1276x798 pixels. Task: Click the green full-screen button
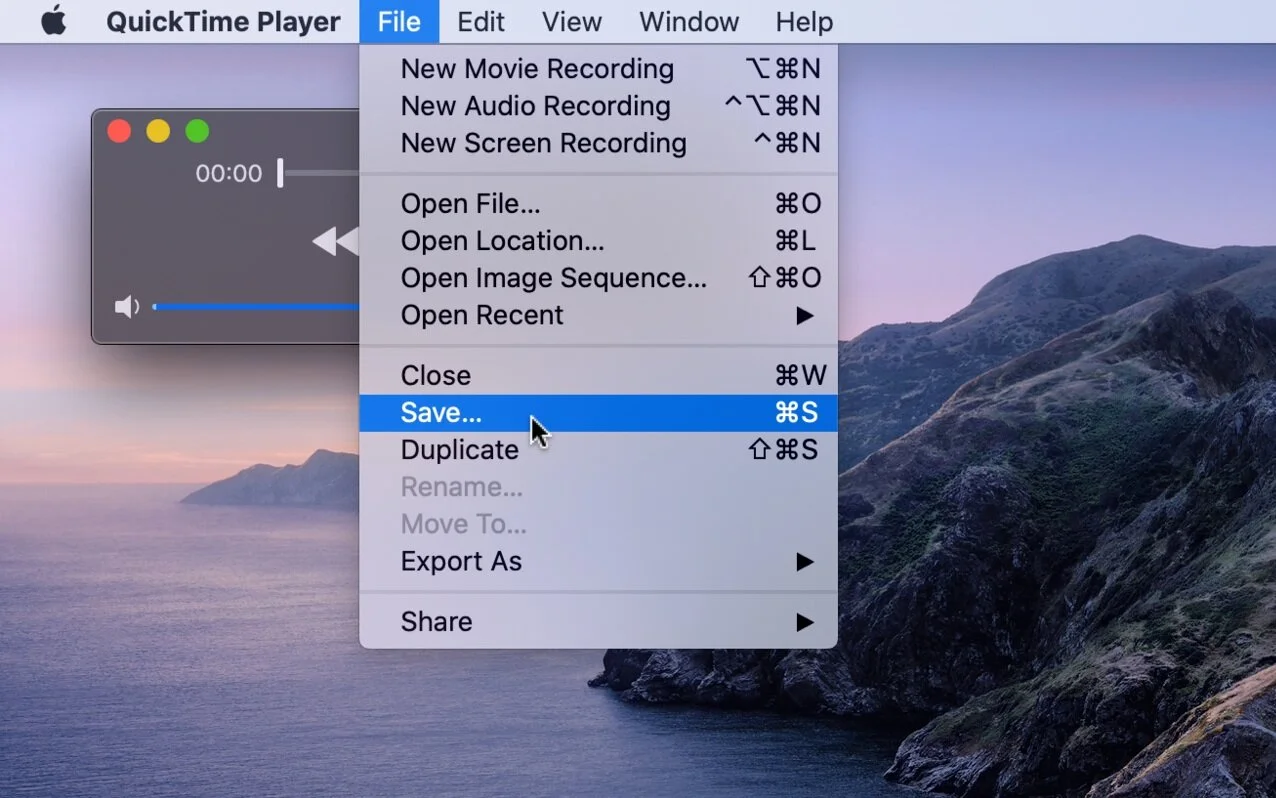[x=197, y=131]
